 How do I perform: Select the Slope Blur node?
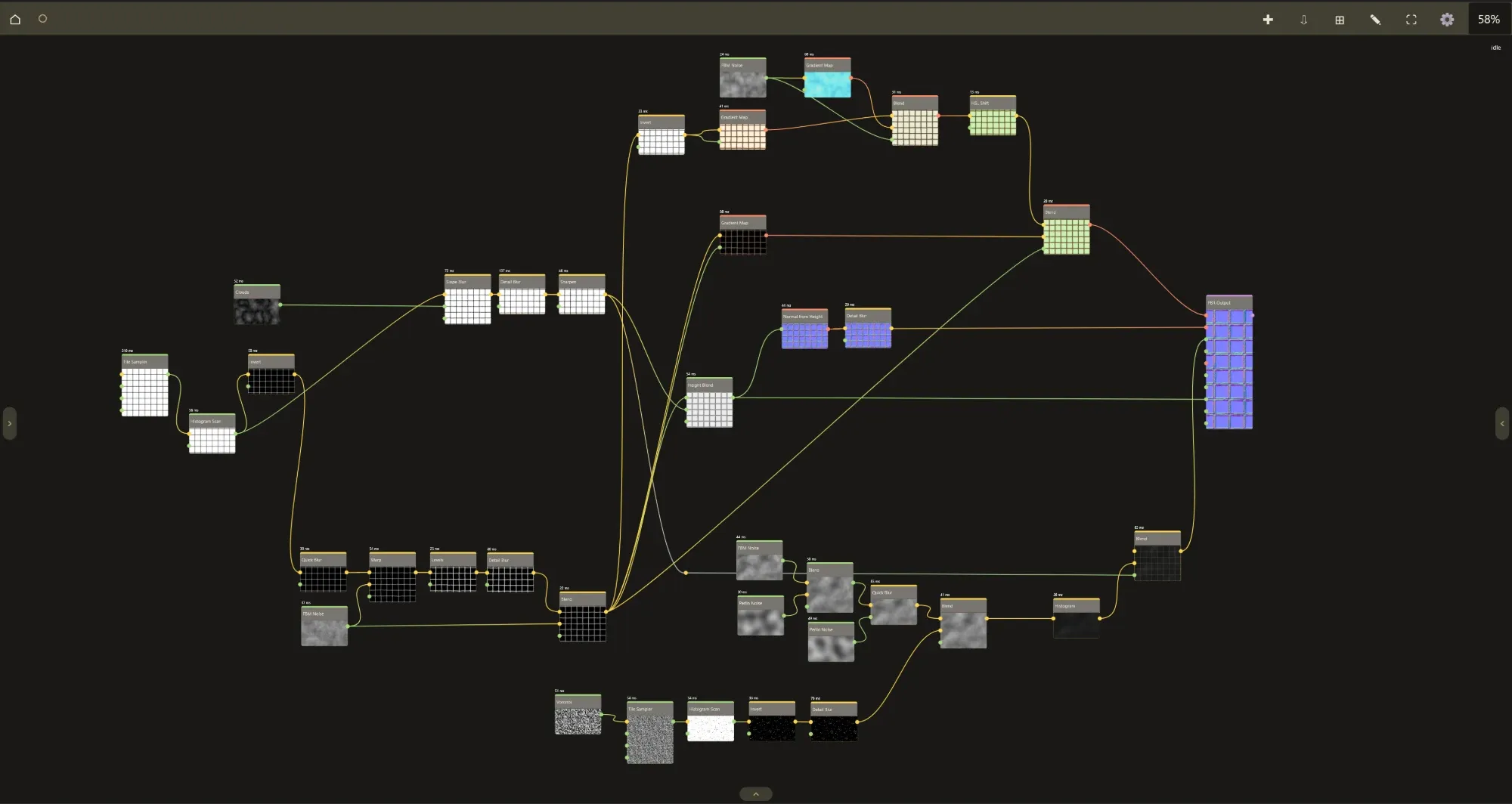click(x=467, y=299)
